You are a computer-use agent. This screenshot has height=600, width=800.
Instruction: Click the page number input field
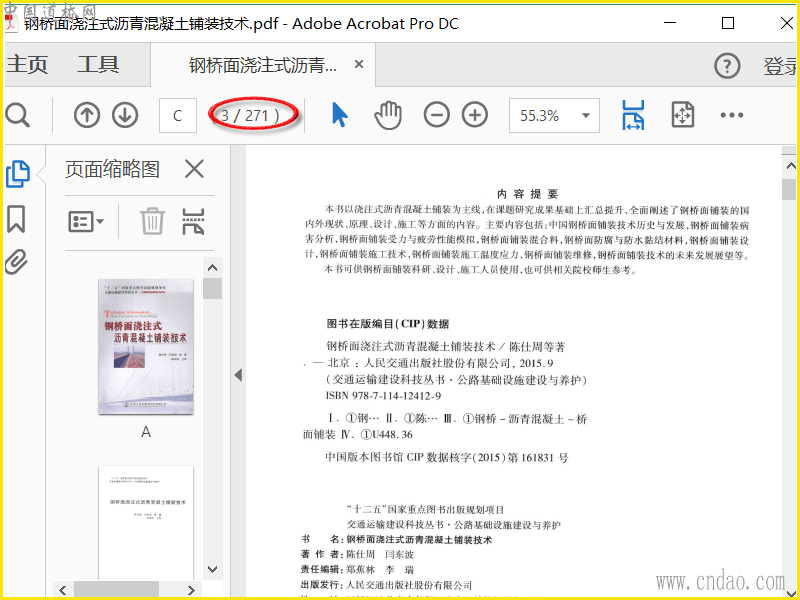[x=178, y=115]
